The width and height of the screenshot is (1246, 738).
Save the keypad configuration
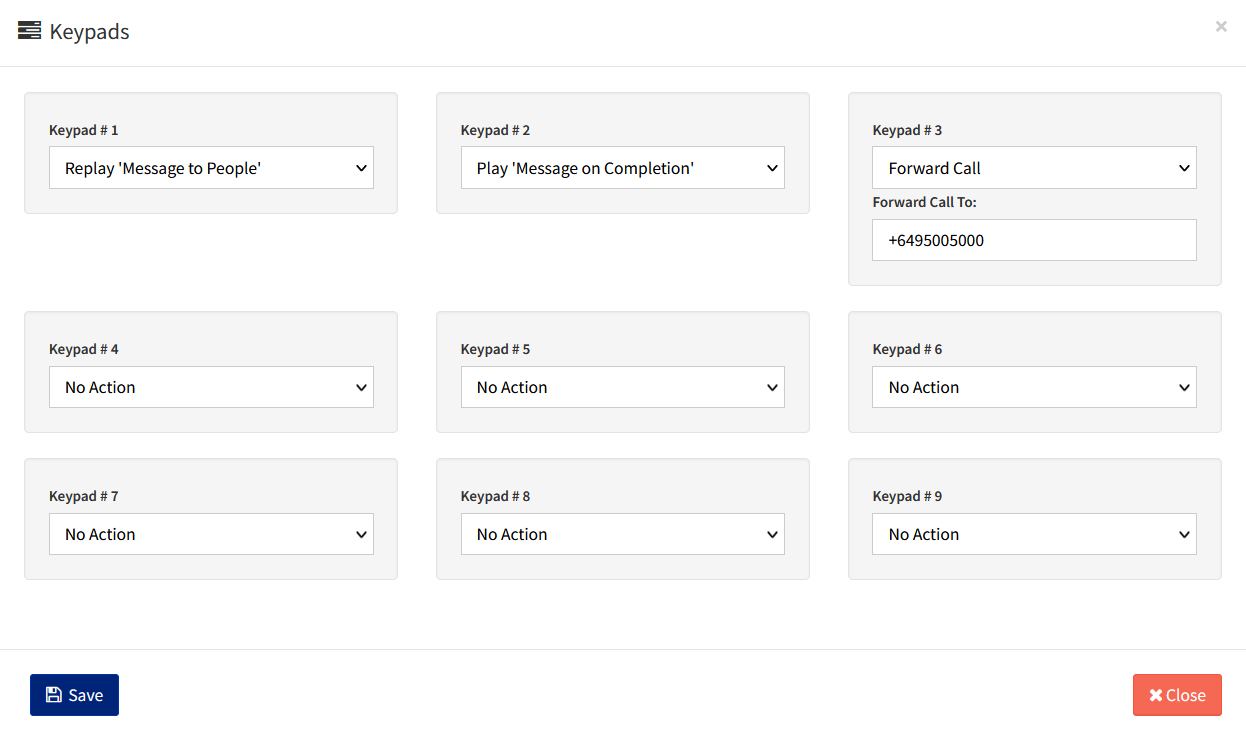click(x=74, y=694)
